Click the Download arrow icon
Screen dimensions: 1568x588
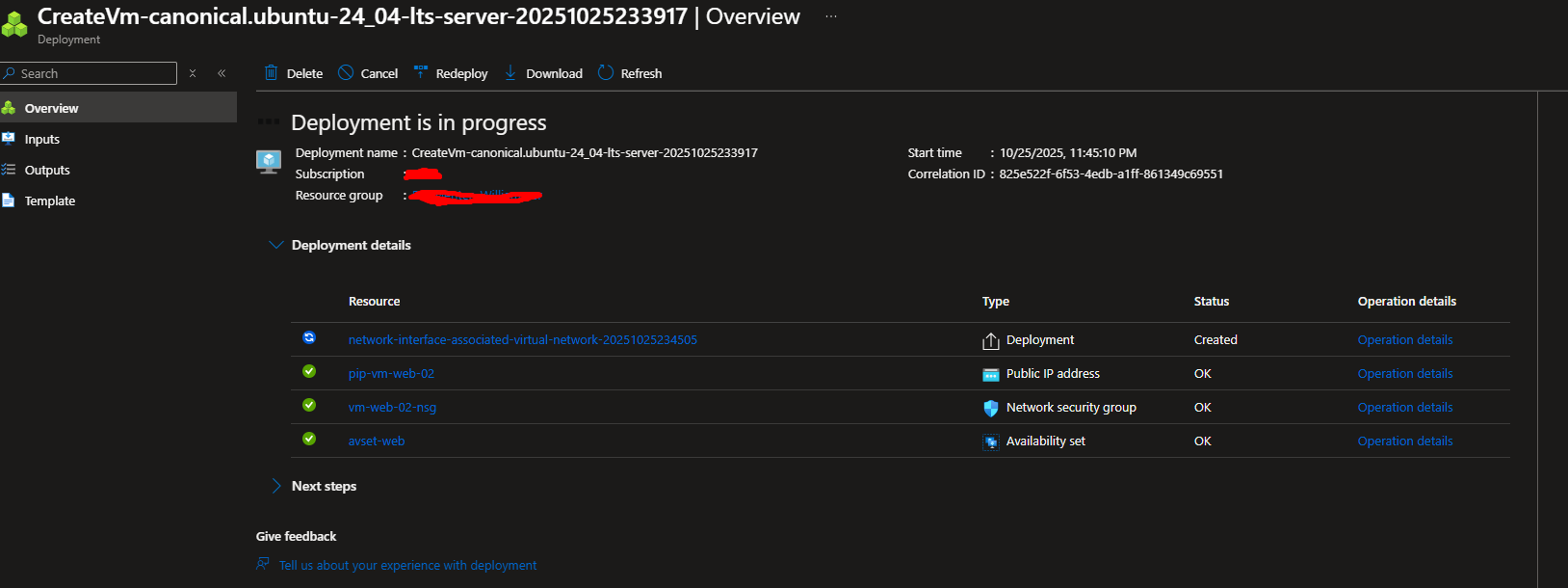pos(510,73)
